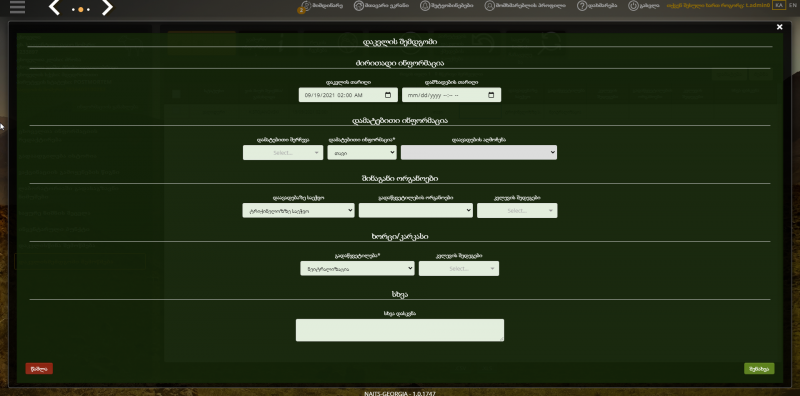The height and width of the screenshot is (396, 800).
Task: Focus the 09/19/2021 02:00 AM date field
Action: pos(348,95)
